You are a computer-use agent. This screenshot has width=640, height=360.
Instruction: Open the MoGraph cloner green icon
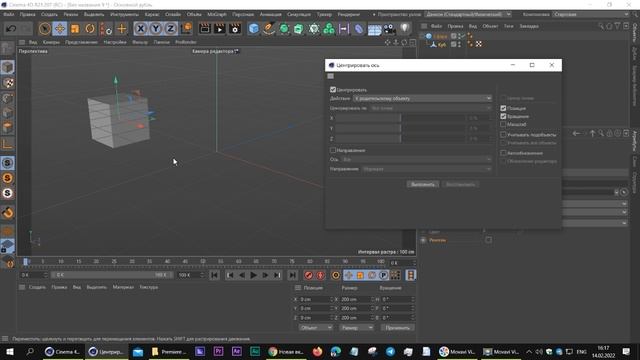pyautogui.click(x=329, y=29)
